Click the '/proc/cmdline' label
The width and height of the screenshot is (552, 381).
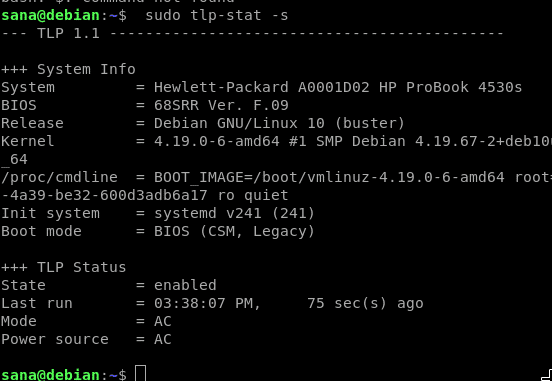coord(59,177)
